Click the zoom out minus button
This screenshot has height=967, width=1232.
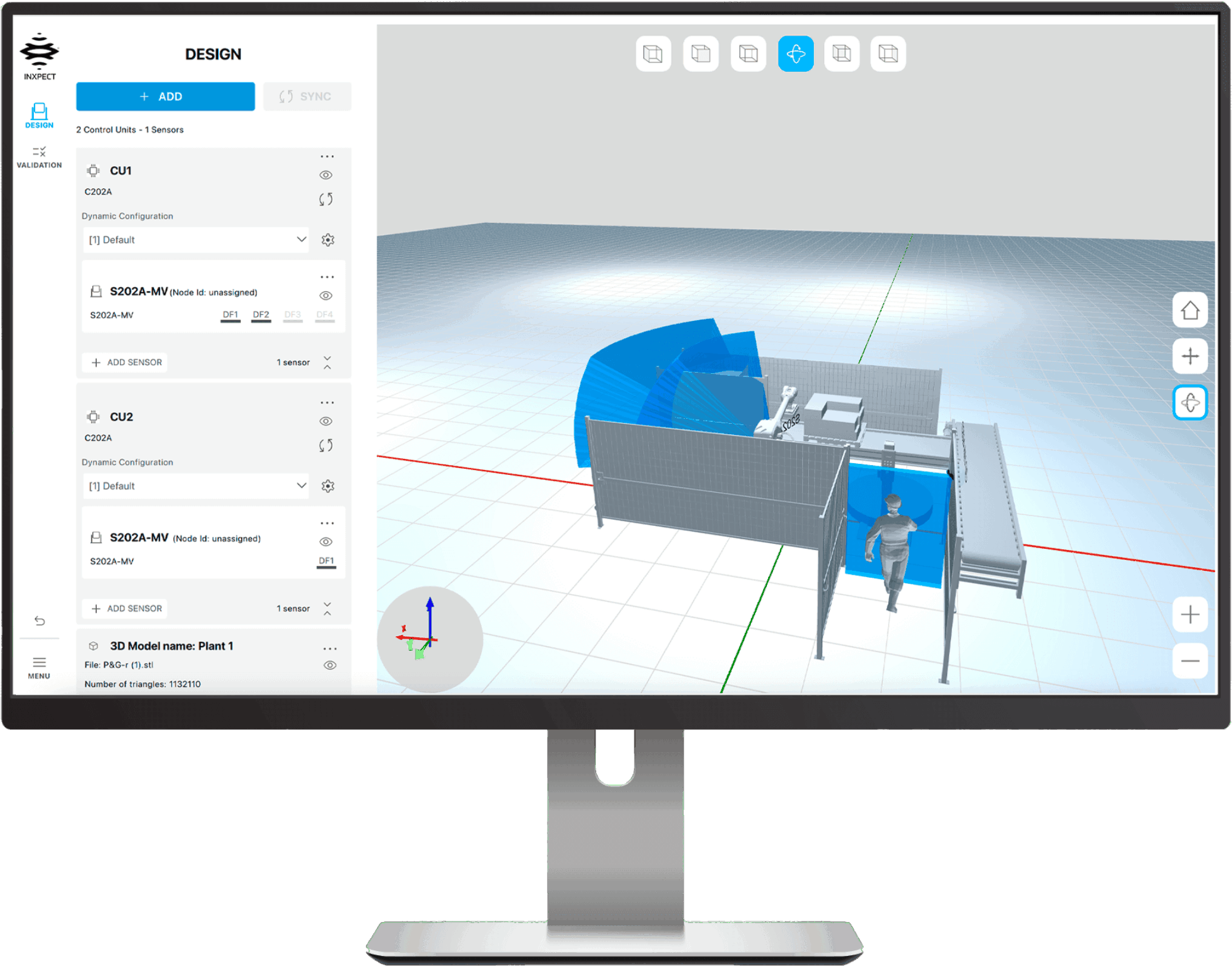pos(1189,661)
